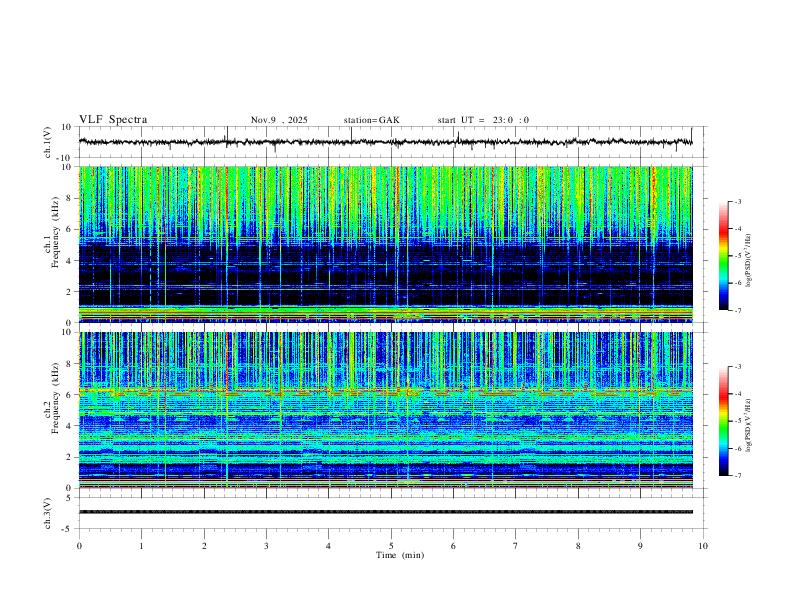This screenshot has width=792, height=612.
Task: Click the ch.2 colorbar "log(PSD)" label
Action: pyautogui.click(x=749, y=426)
